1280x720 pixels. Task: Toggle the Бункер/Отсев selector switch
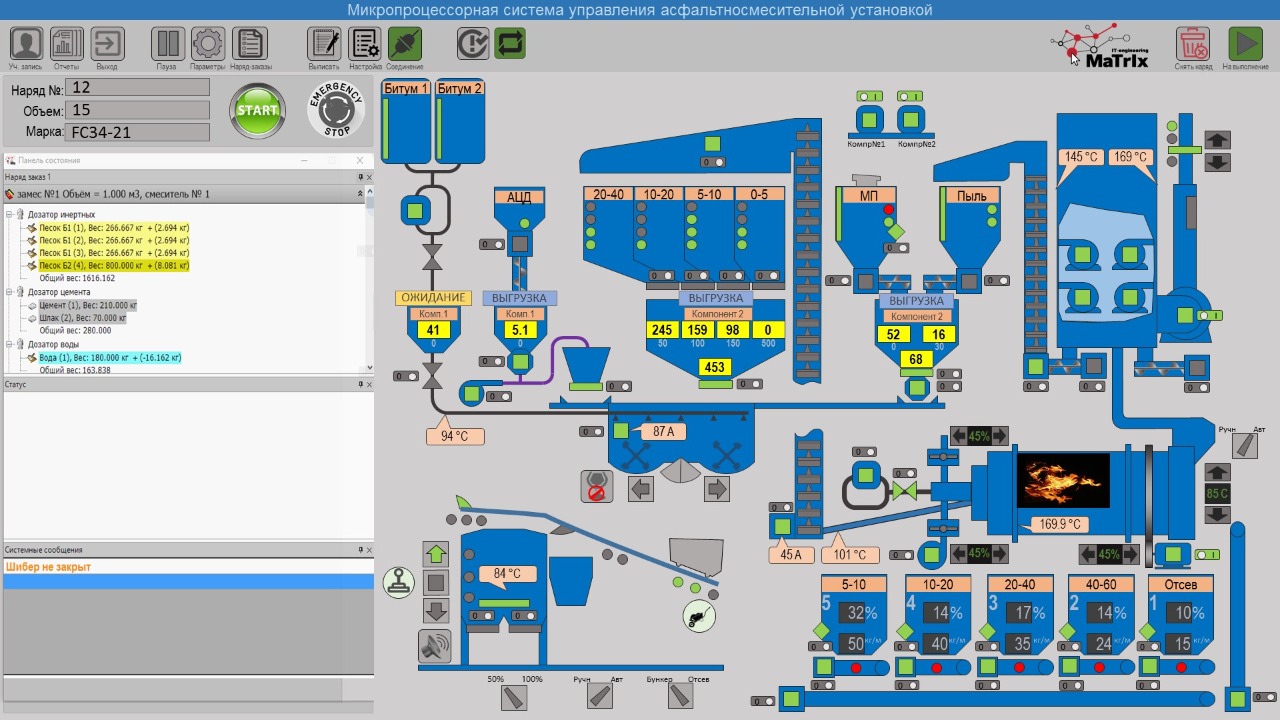pyautogui.click(x=683, y=697)
